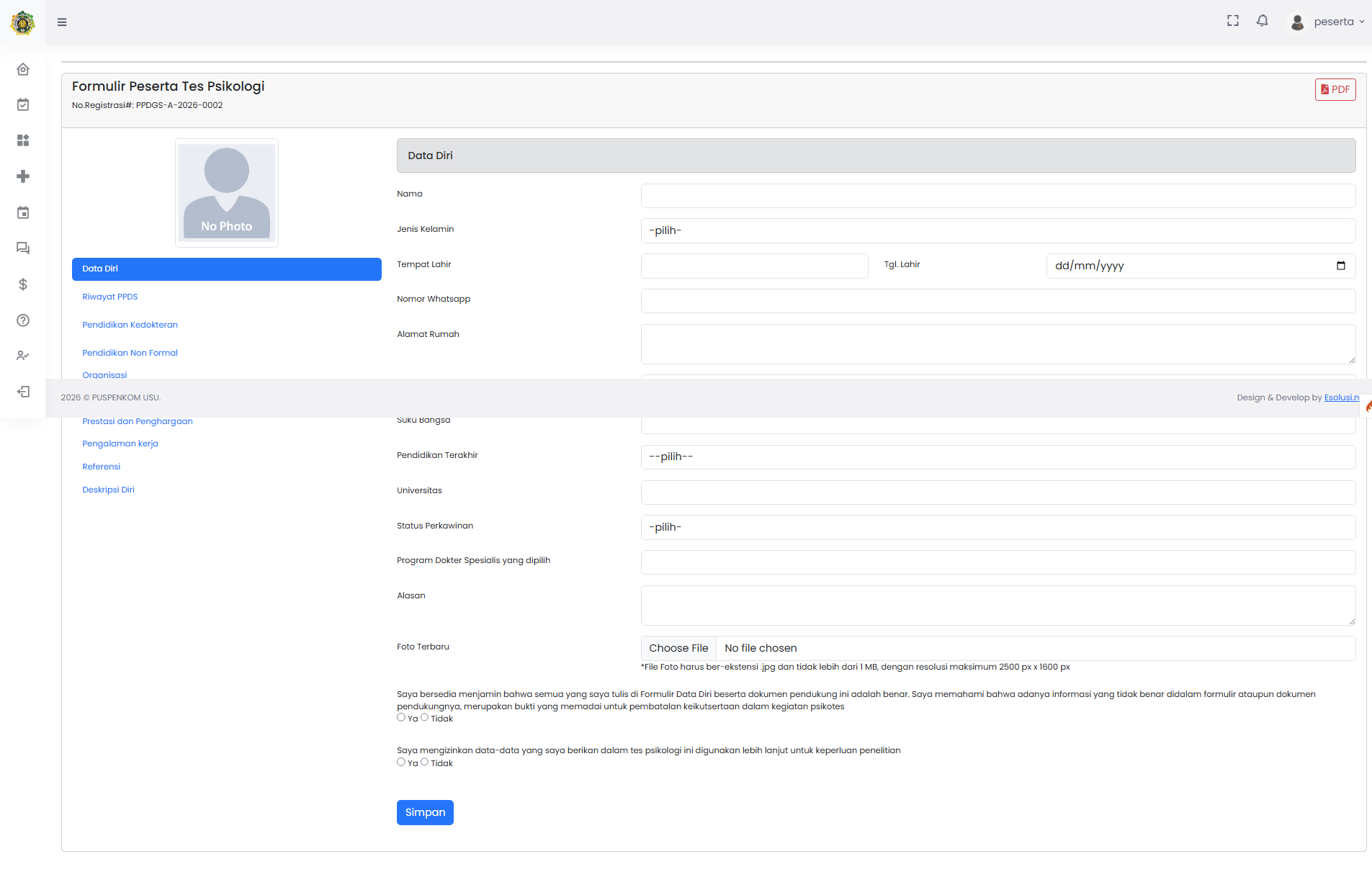Open the dashboard grid sidebar icon

[23, 140]
